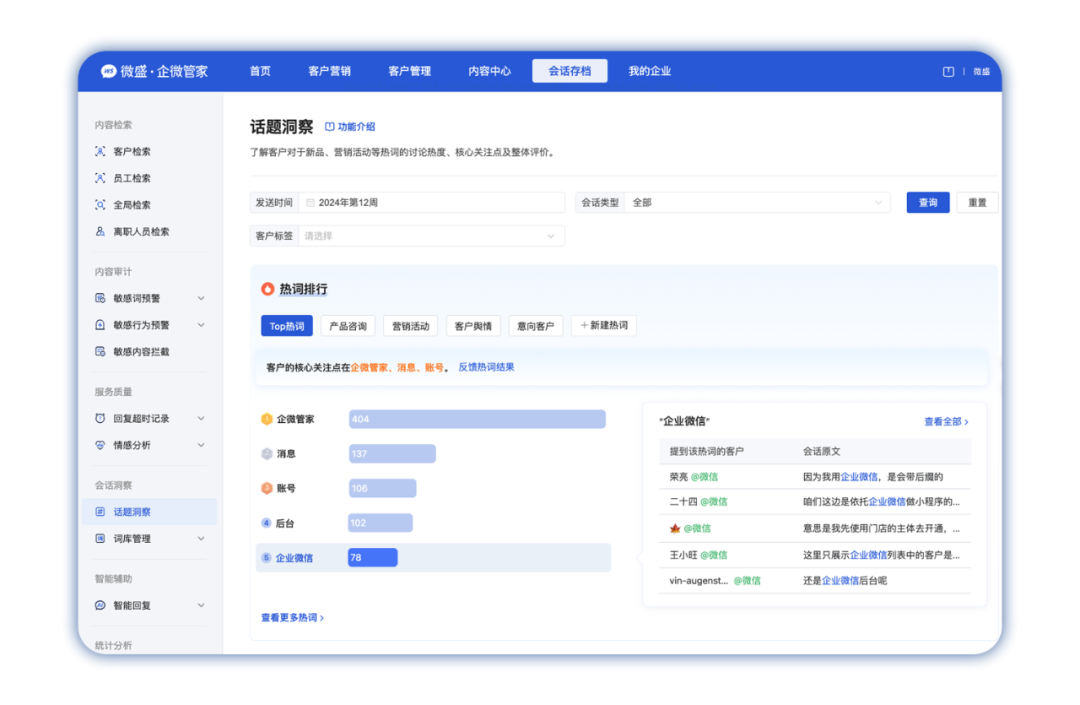This screenshot has width=1080, height=705.
Task: Click the 离职人员检索 person icon
Action: (x=101, y=232)
